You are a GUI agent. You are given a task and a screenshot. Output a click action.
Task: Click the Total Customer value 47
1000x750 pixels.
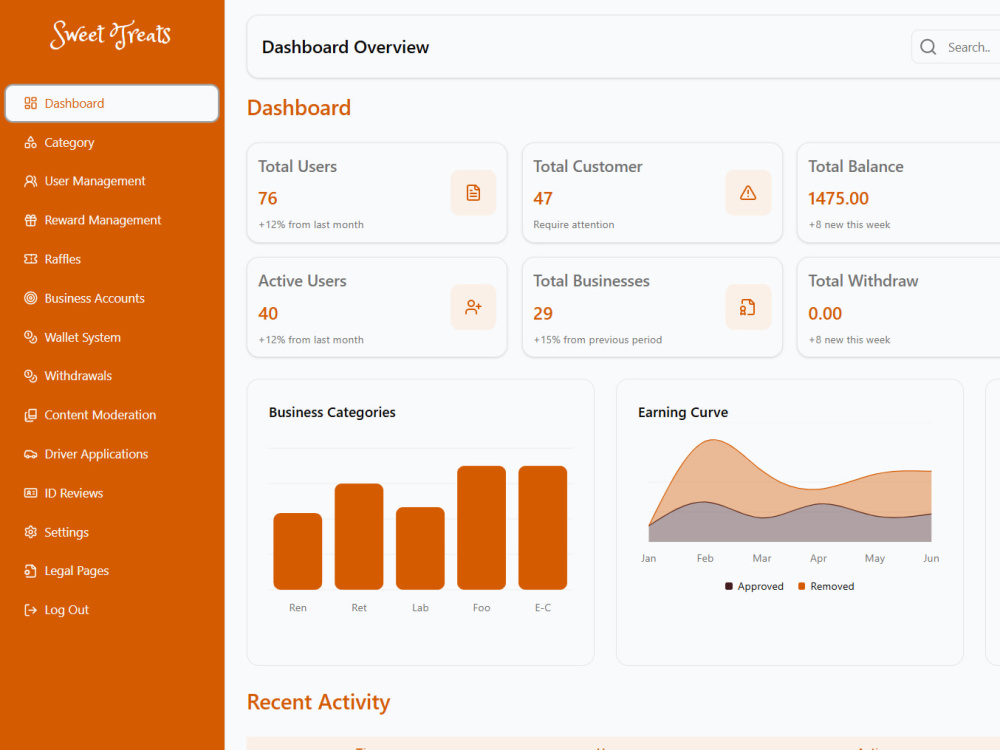(543, 198)
